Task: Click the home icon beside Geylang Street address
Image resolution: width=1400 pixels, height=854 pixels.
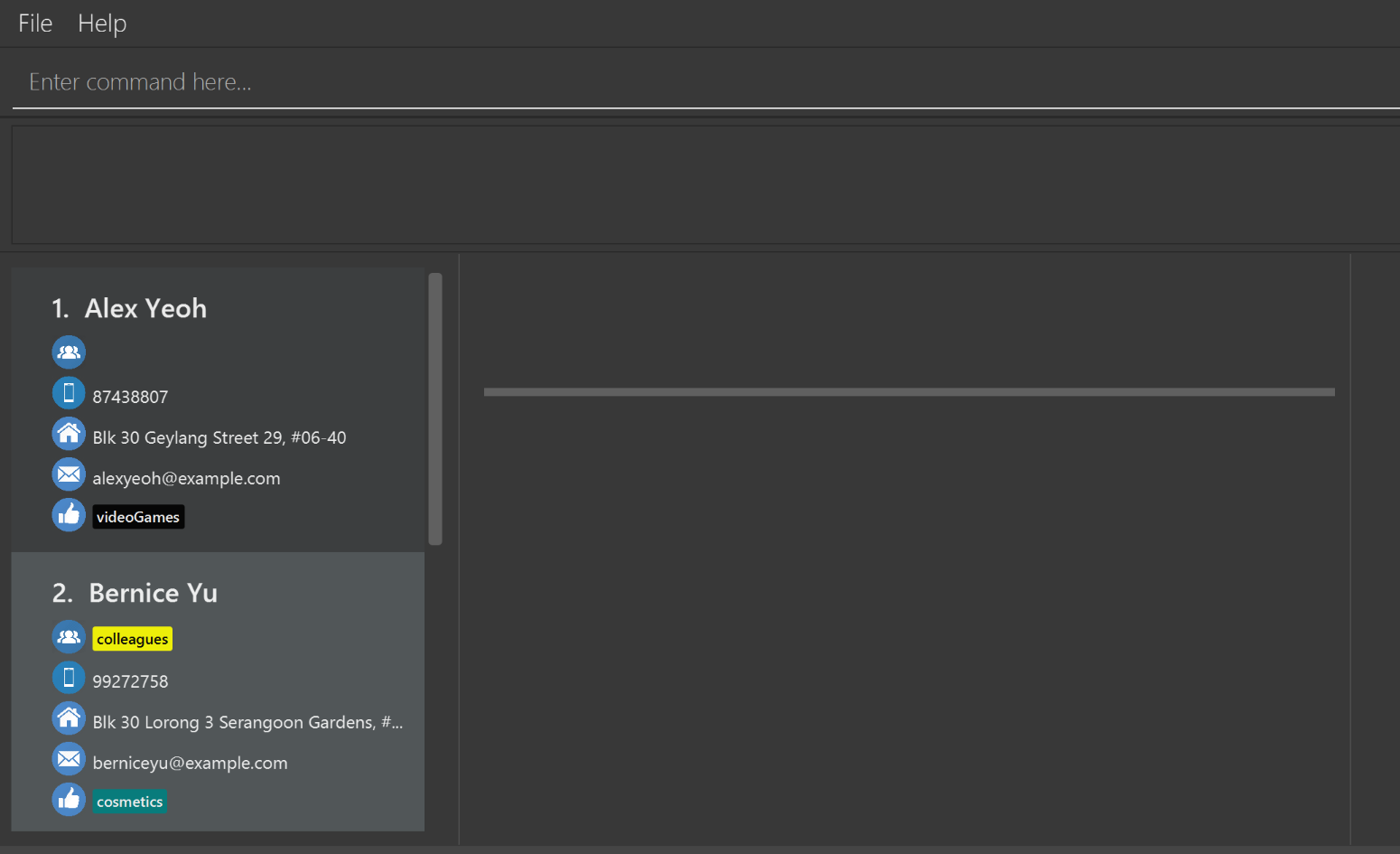Action: click(69, 434)
